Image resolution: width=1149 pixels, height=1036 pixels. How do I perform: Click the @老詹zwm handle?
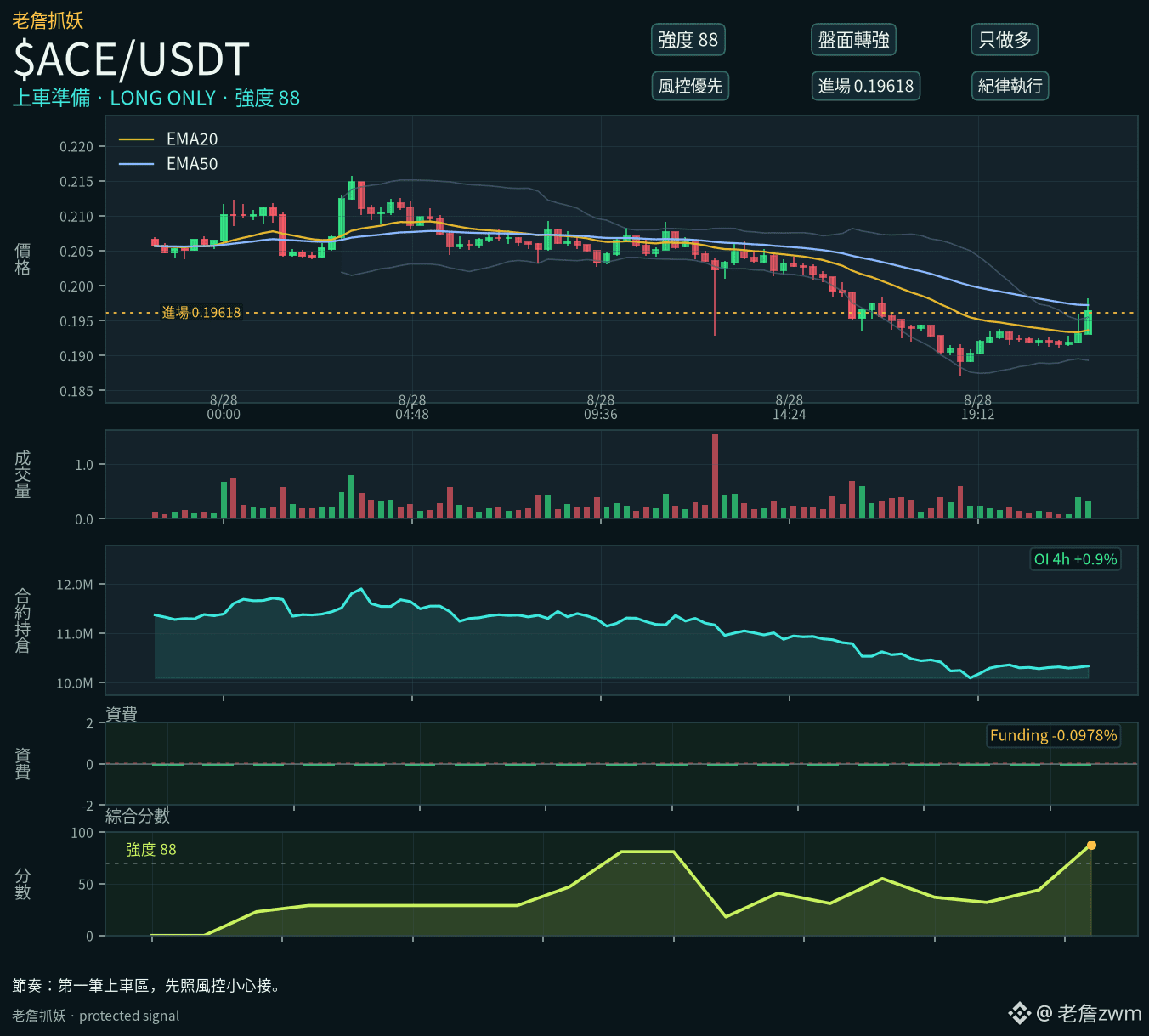point(1090,1013)
